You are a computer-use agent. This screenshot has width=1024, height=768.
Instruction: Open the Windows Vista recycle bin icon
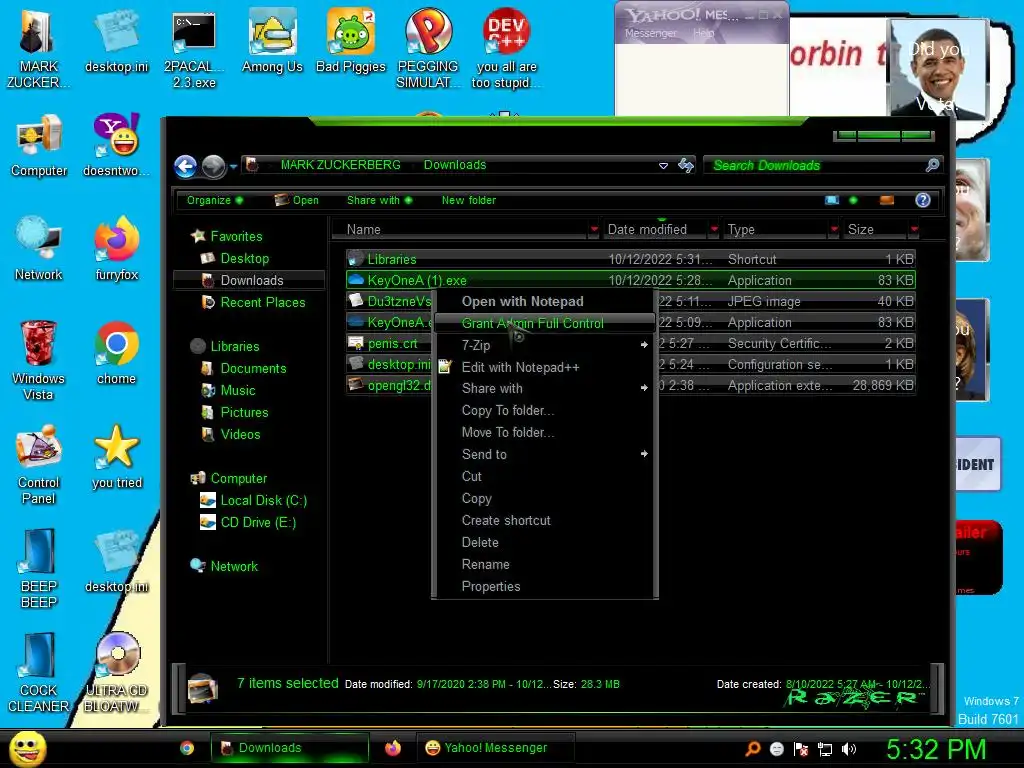click(x=39, y=359)
